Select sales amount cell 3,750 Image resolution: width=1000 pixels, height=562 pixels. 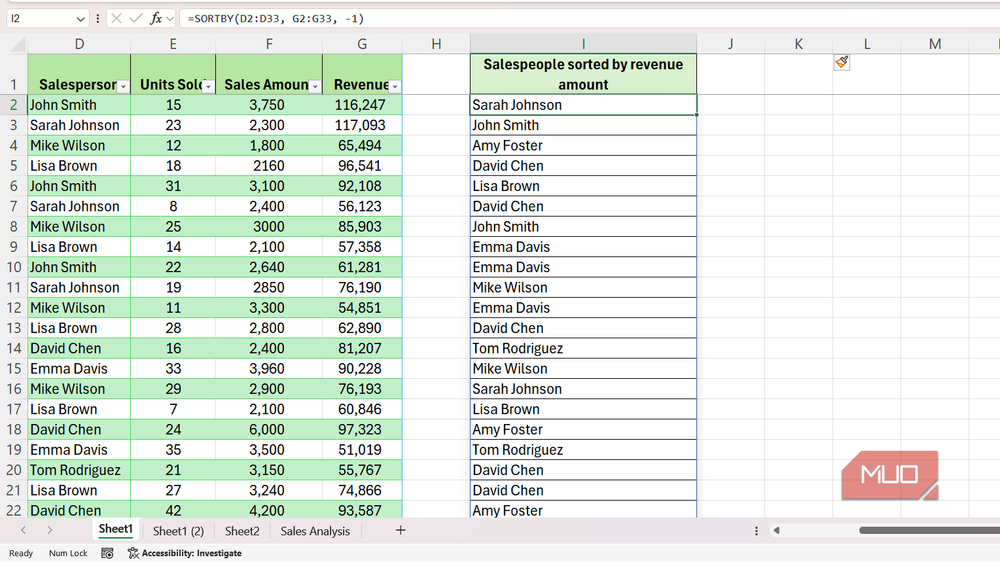[x=269, y=105]
